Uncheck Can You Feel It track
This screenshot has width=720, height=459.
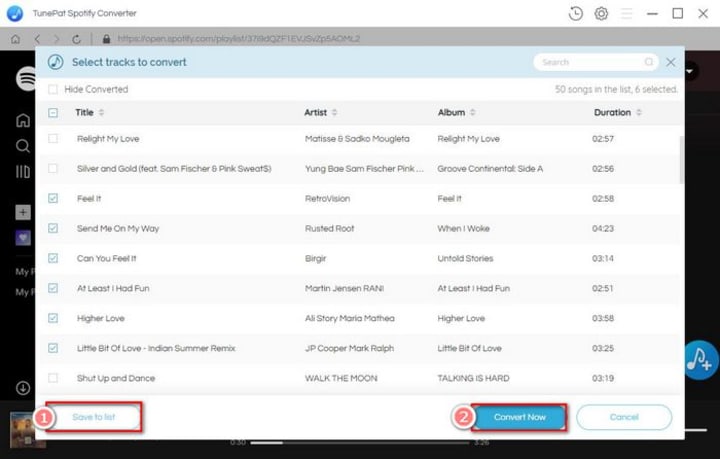point(53,258)
